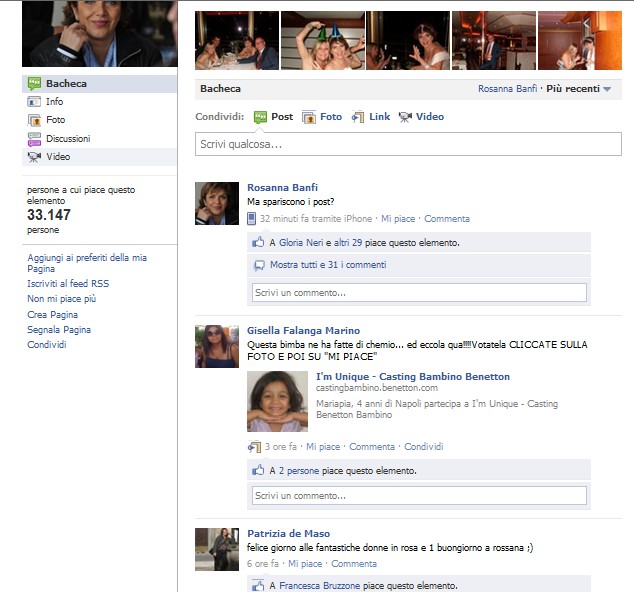Show the 2 persone who liked
The width and height of the screenshot is (634, 592).
point(299,471)
